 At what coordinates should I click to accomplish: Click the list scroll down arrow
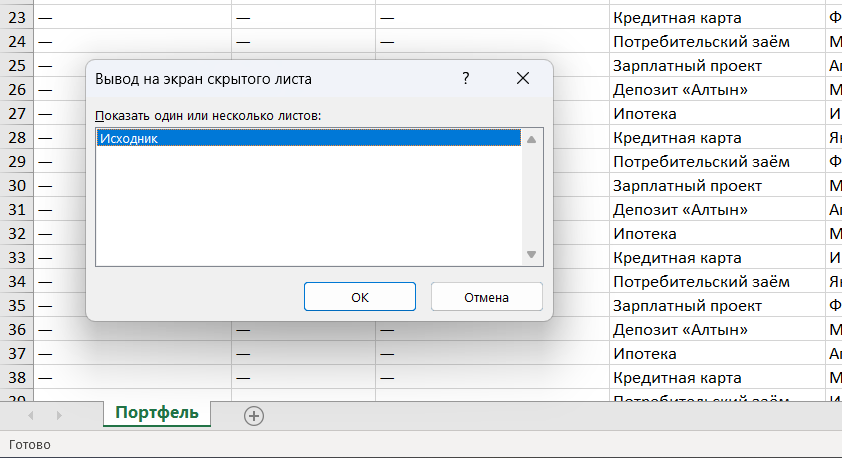(x=532, y=255)
